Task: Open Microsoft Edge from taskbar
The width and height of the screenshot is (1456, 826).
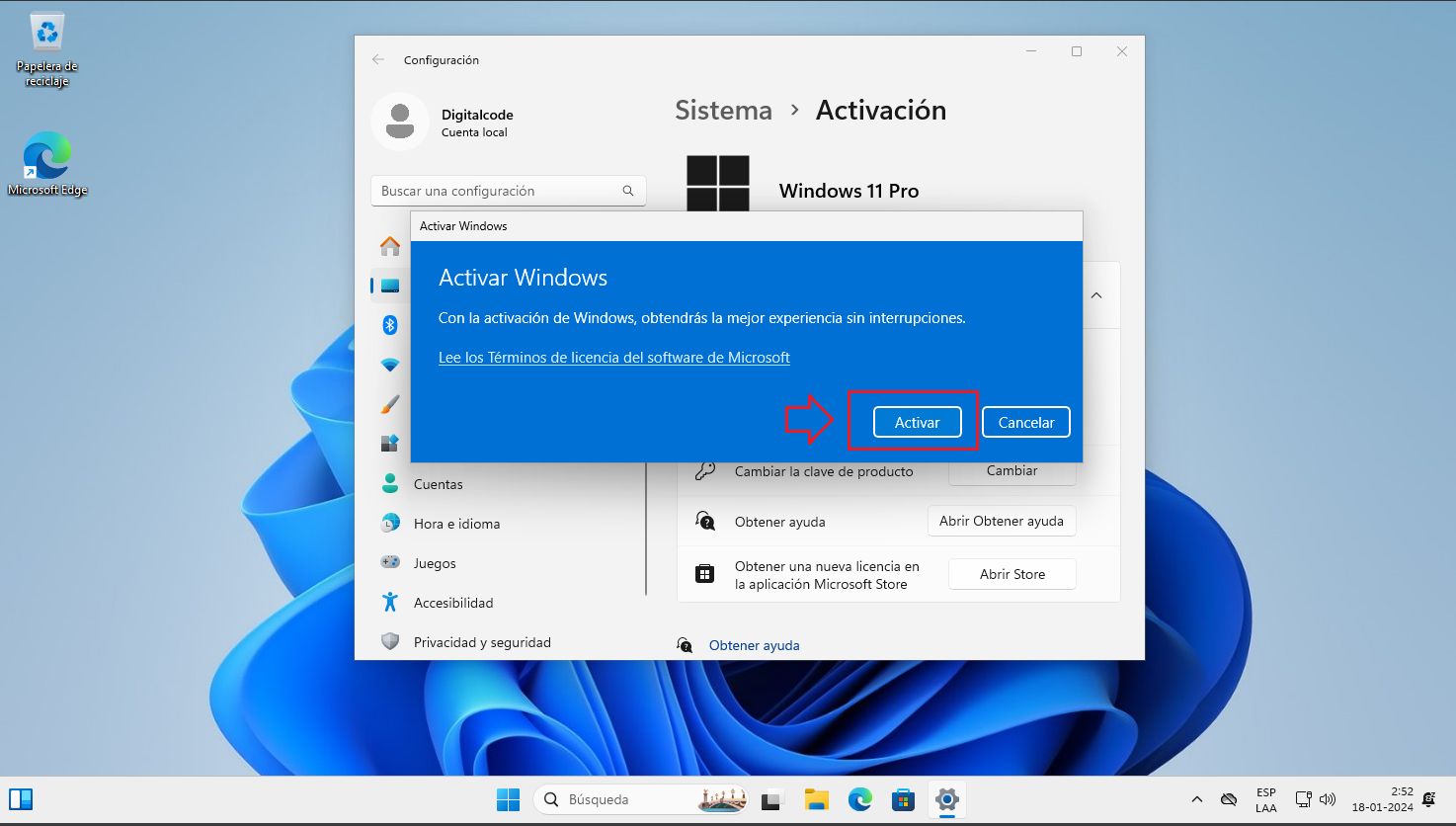Action: (x=859, y=799)
